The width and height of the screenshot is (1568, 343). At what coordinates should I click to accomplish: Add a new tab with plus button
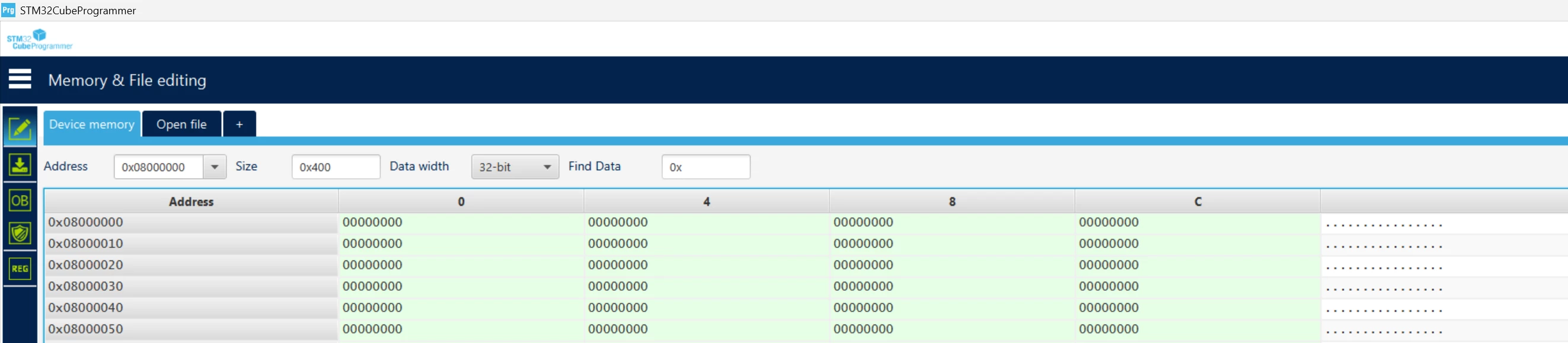239,123
